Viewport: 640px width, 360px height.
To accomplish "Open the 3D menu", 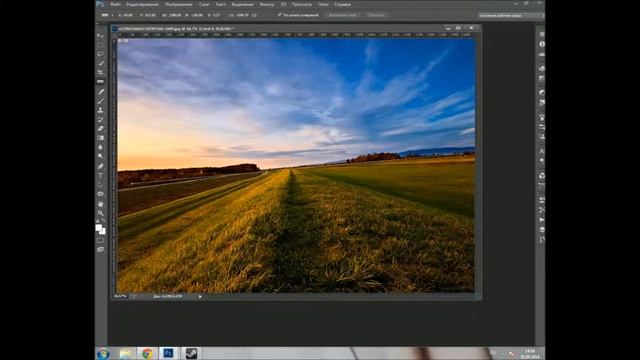I will (x=283, y=4).
